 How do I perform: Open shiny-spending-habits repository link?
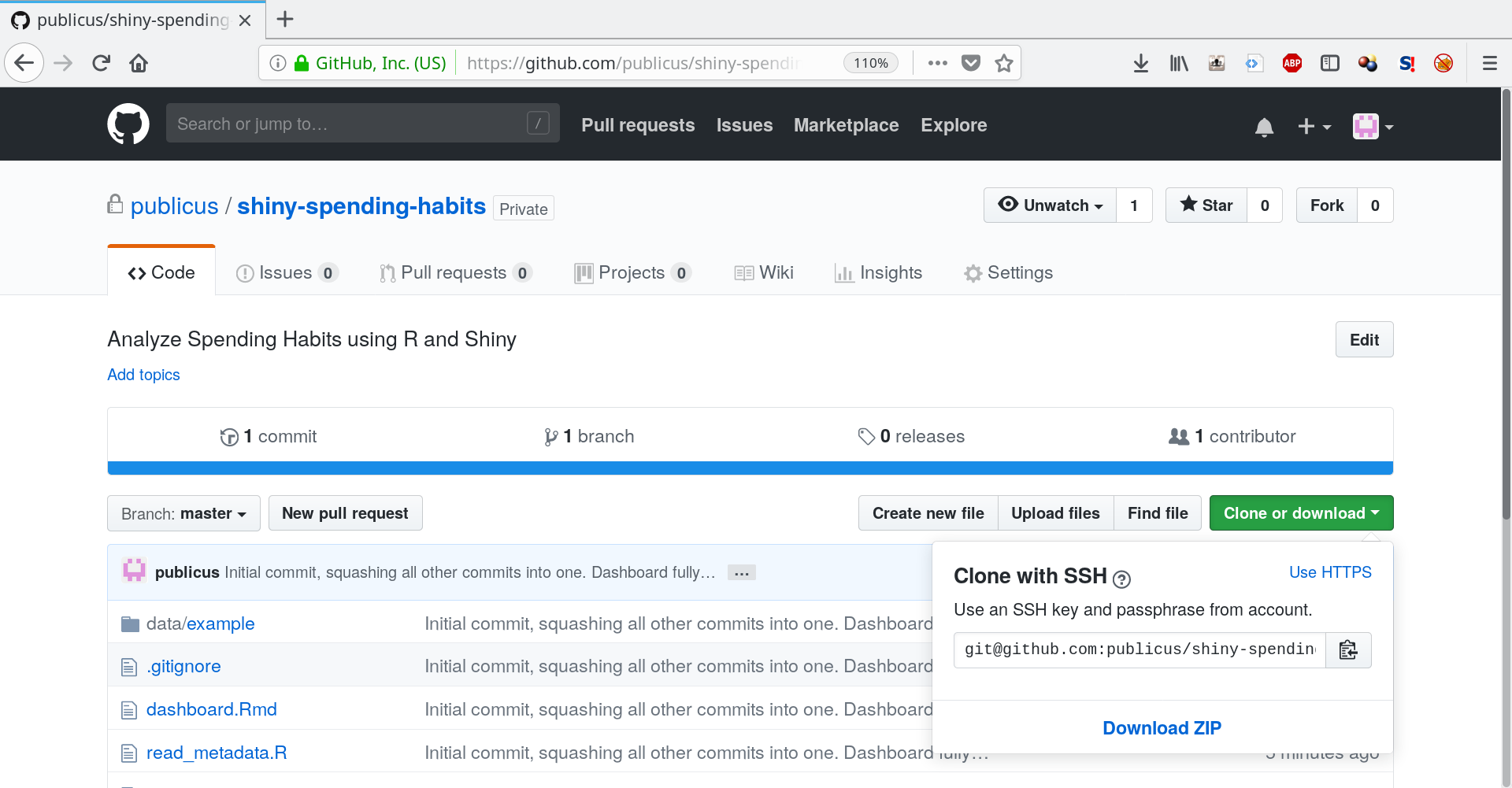tap(361, 205)
